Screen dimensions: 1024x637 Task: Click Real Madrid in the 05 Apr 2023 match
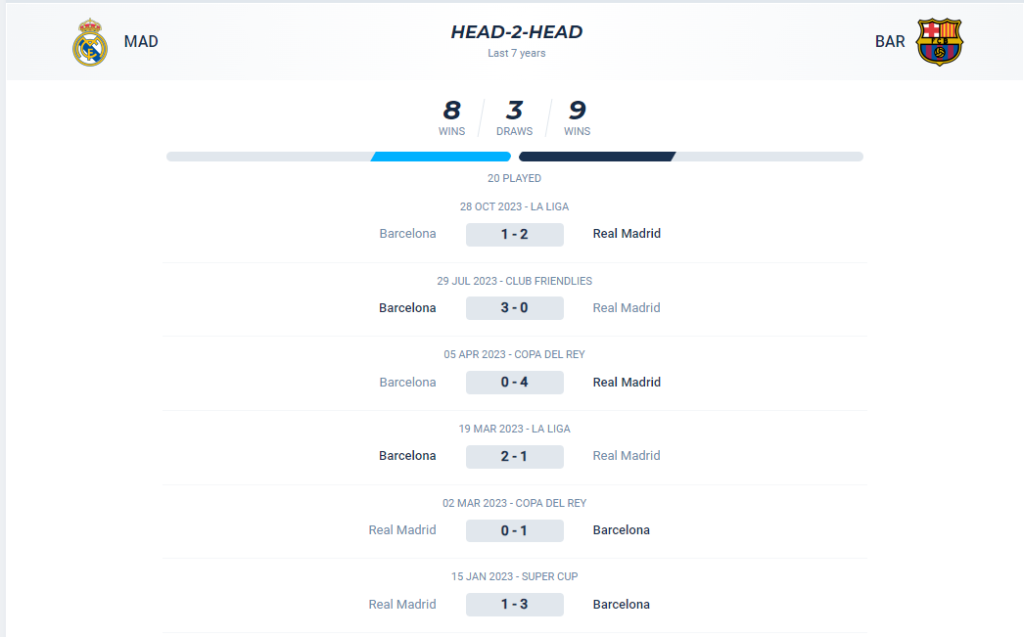click(x=626, y=382)
